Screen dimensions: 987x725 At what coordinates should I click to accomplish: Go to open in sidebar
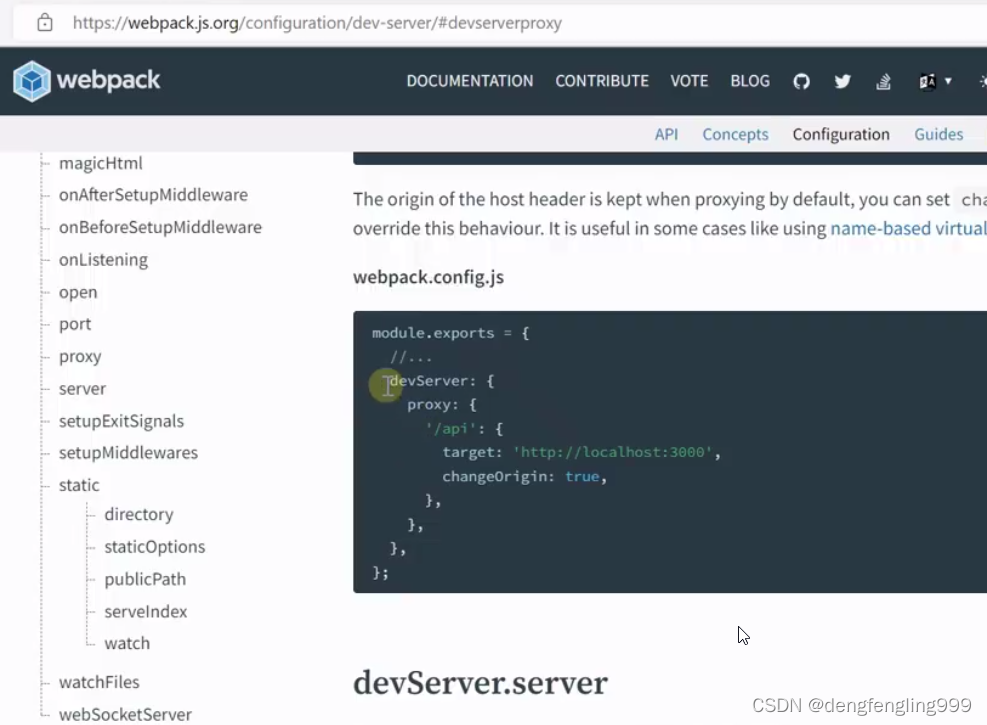pyautogui.click(x=78, y=293)
